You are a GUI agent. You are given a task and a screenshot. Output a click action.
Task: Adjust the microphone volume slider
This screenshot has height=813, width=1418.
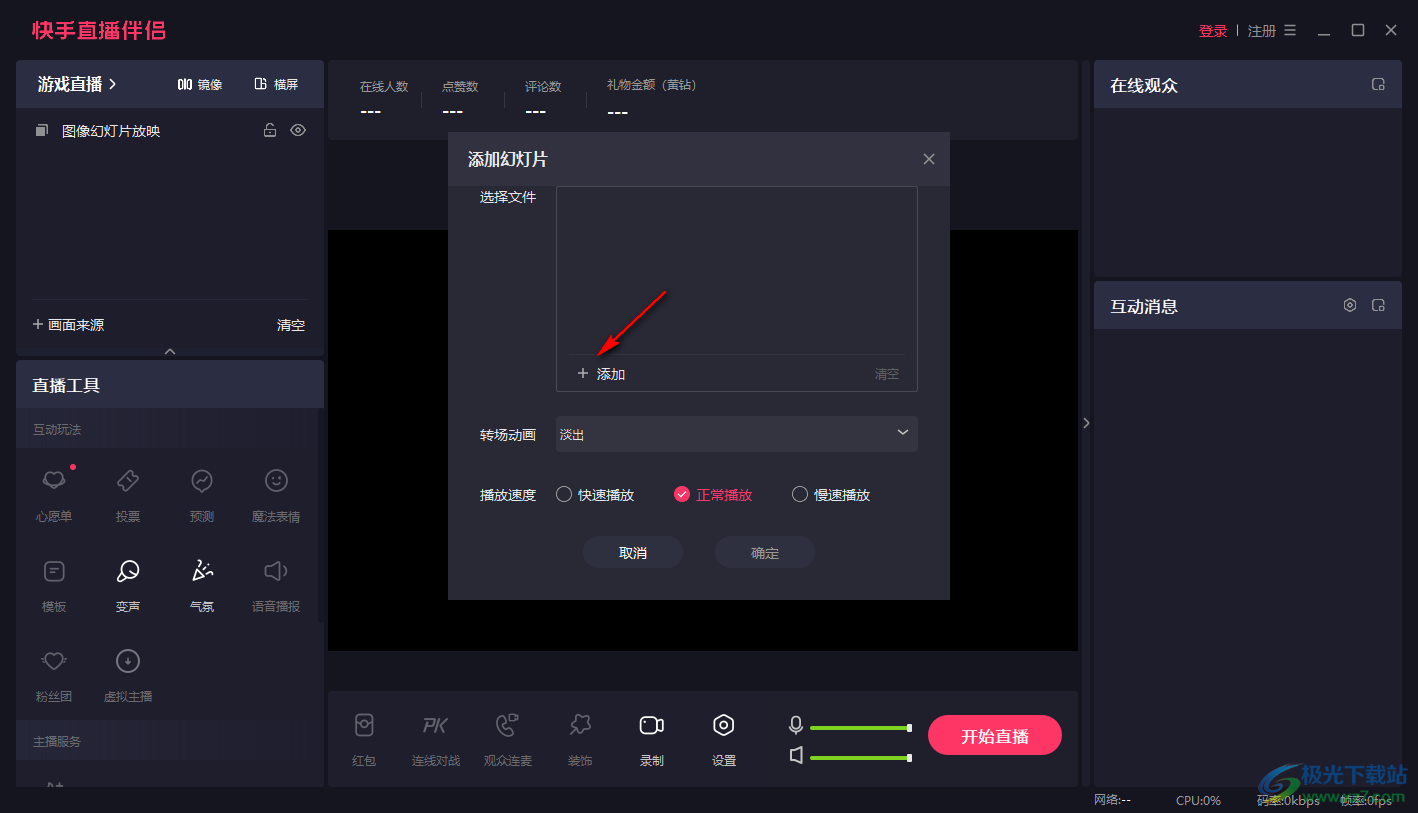click(x=860, y=728)
